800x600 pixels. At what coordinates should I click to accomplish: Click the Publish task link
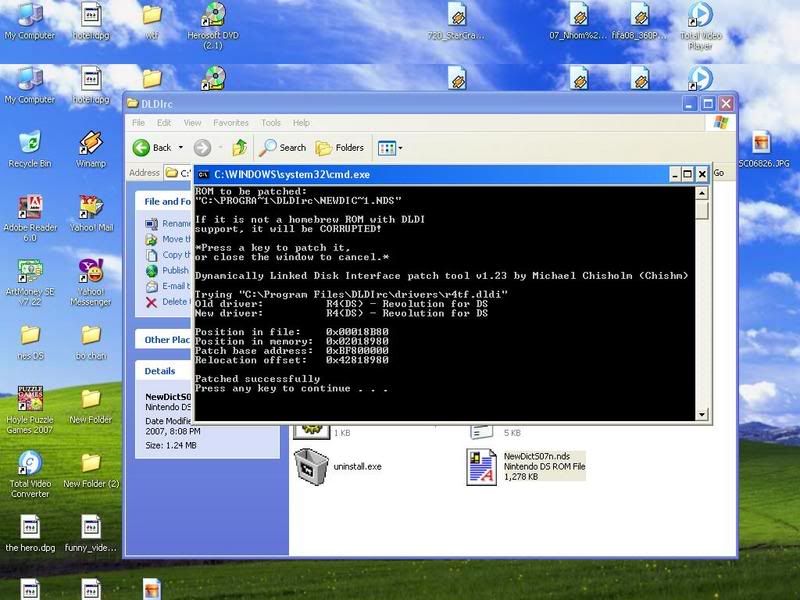[x=176, y=270]
